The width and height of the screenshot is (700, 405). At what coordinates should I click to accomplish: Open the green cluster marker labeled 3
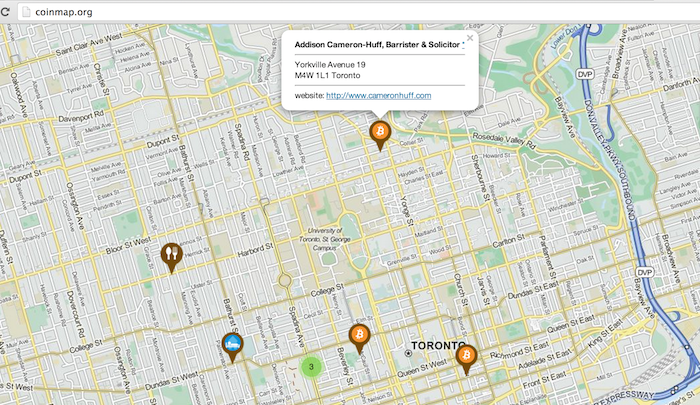click(311, 367)
